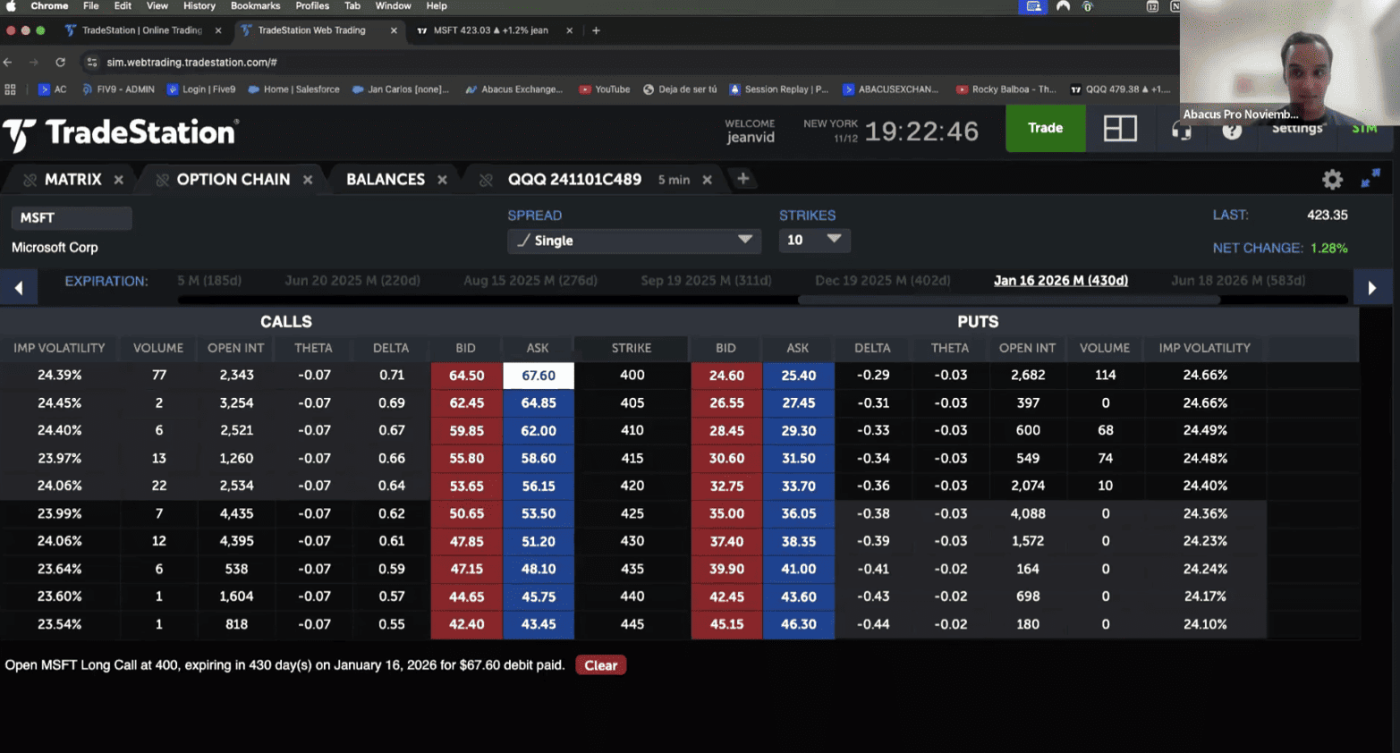
Task: Click the link icon on MATRIX tab
Action: pos(30,180)
